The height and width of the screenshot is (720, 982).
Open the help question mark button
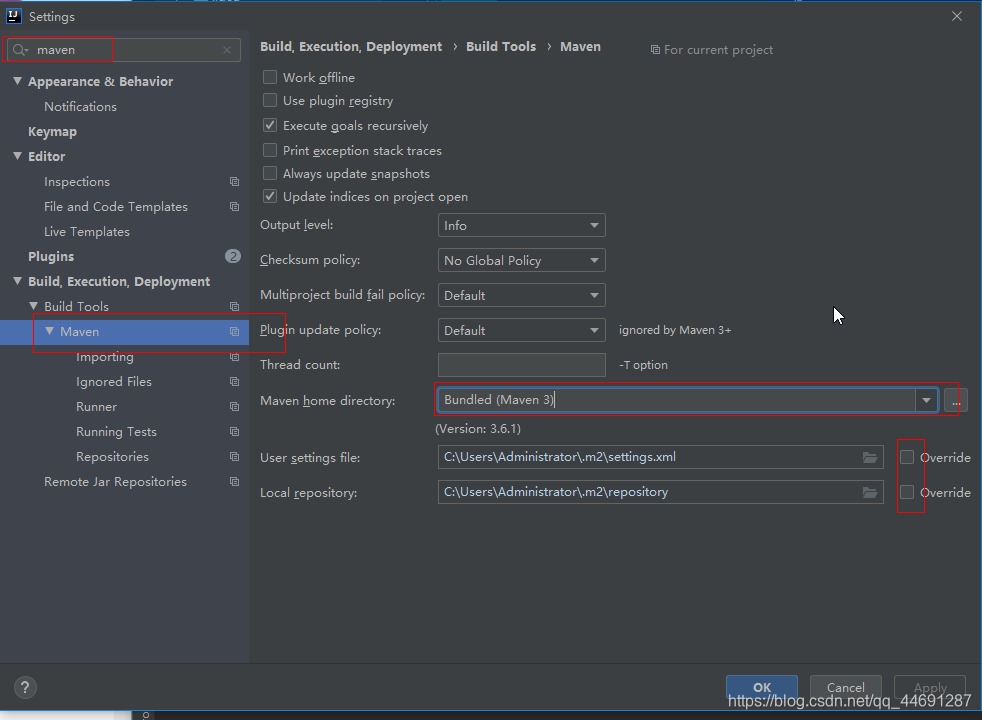pos(25,687)
